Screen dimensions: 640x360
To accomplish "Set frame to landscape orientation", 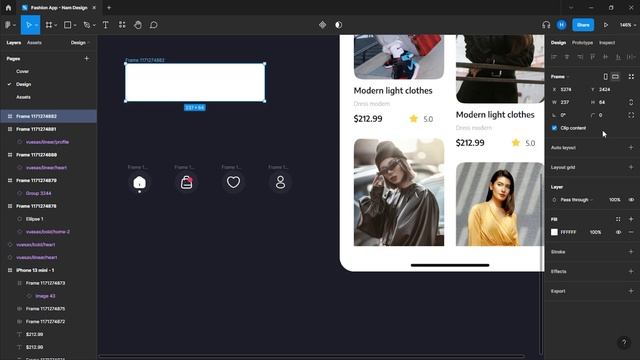I will [615, 77].
